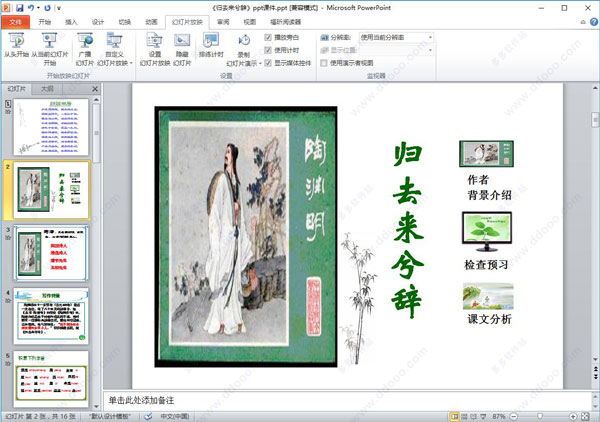
Task: Click Rehearse Timings (排练计时) icon
Action: tap(212, 47)
